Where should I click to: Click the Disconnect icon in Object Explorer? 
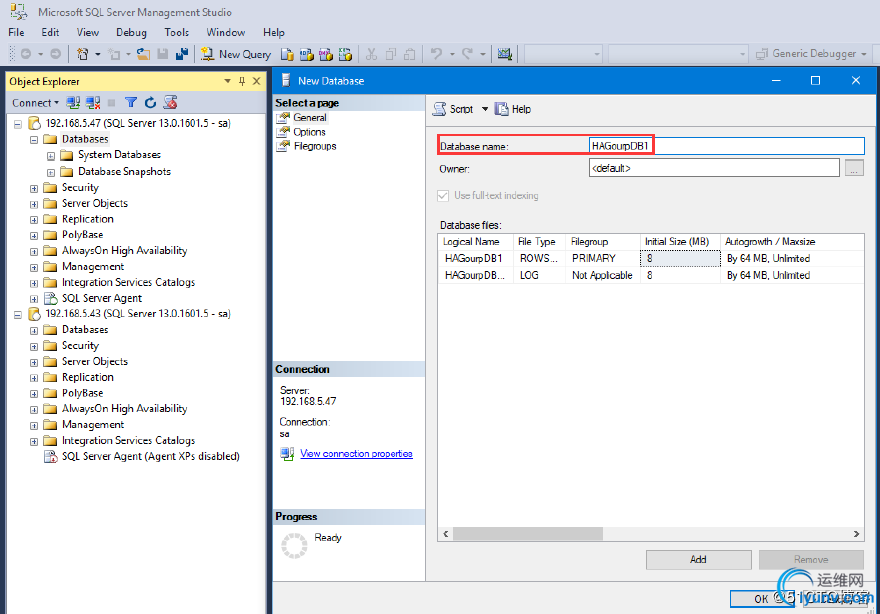coord(93,102)
